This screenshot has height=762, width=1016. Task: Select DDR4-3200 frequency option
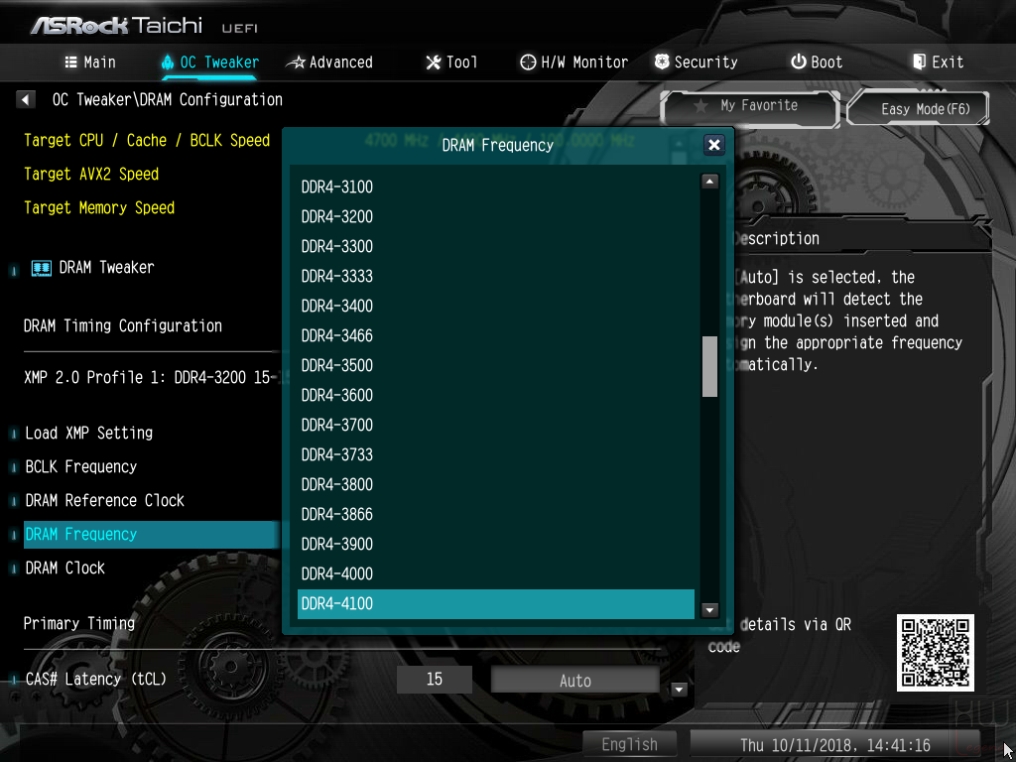(496, 217)
